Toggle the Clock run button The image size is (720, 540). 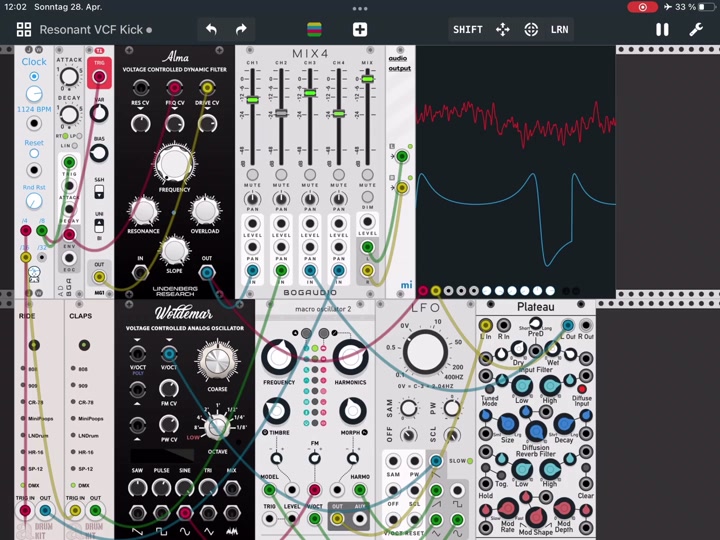(x=34, y=76)
